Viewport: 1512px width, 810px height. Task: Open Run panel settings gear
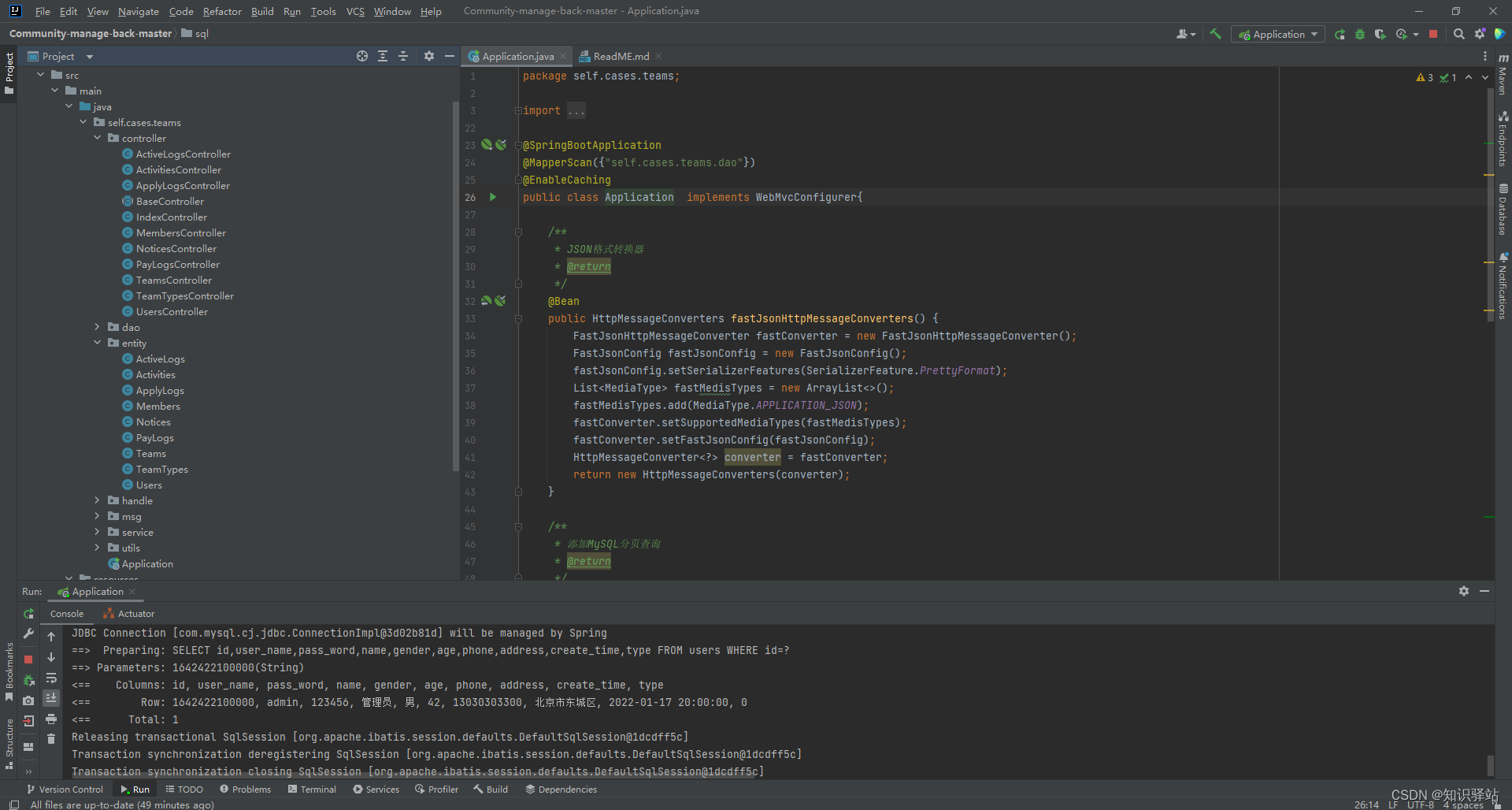click(x=1464, y=591)
